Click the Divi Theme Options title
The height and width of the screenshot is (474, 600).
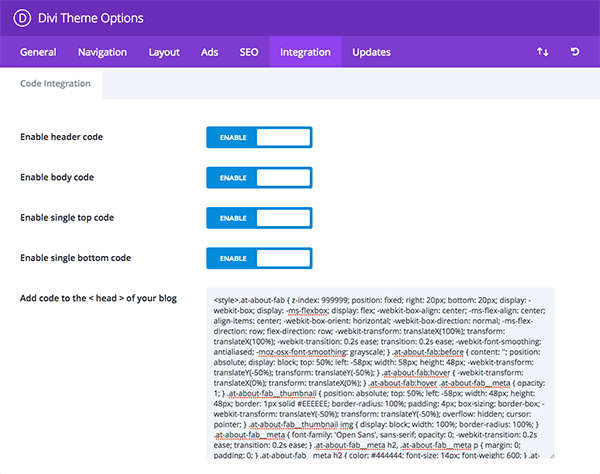91,18
